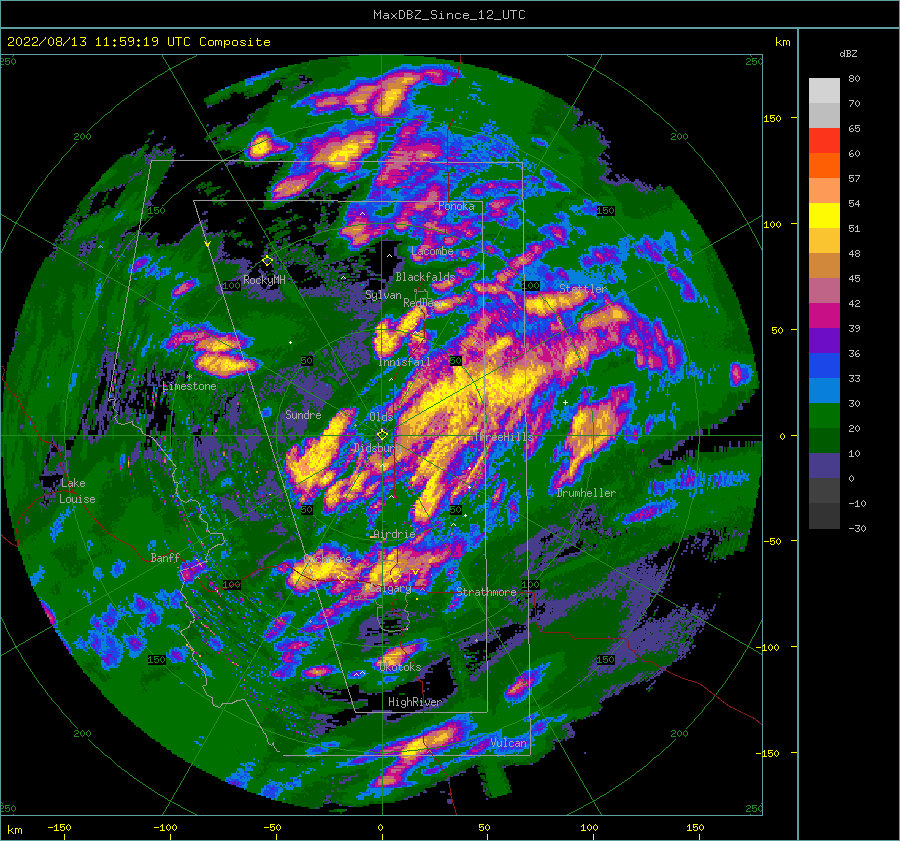Click the Lake Louise label

coord(77,491)
